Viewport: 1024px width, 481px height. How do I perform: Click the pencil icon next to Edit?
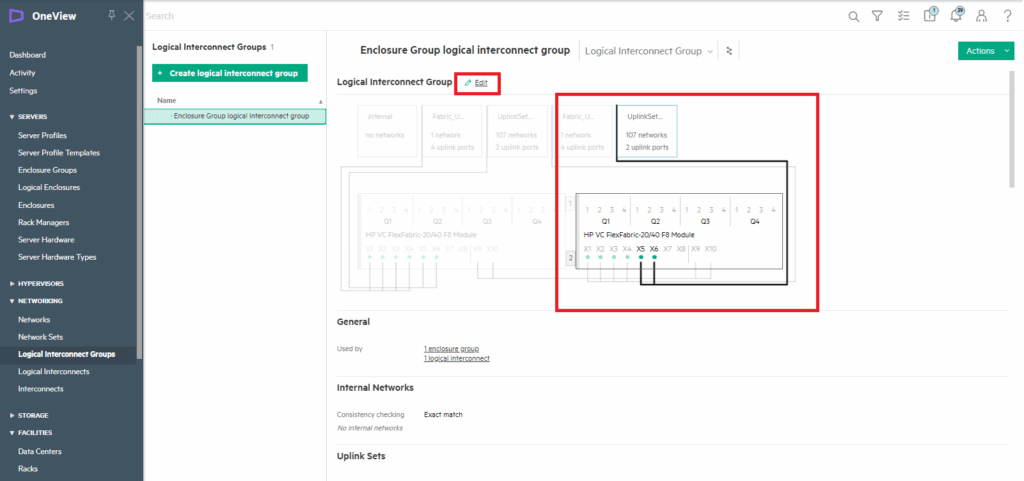pyautogui.click(x=468, y=83)
